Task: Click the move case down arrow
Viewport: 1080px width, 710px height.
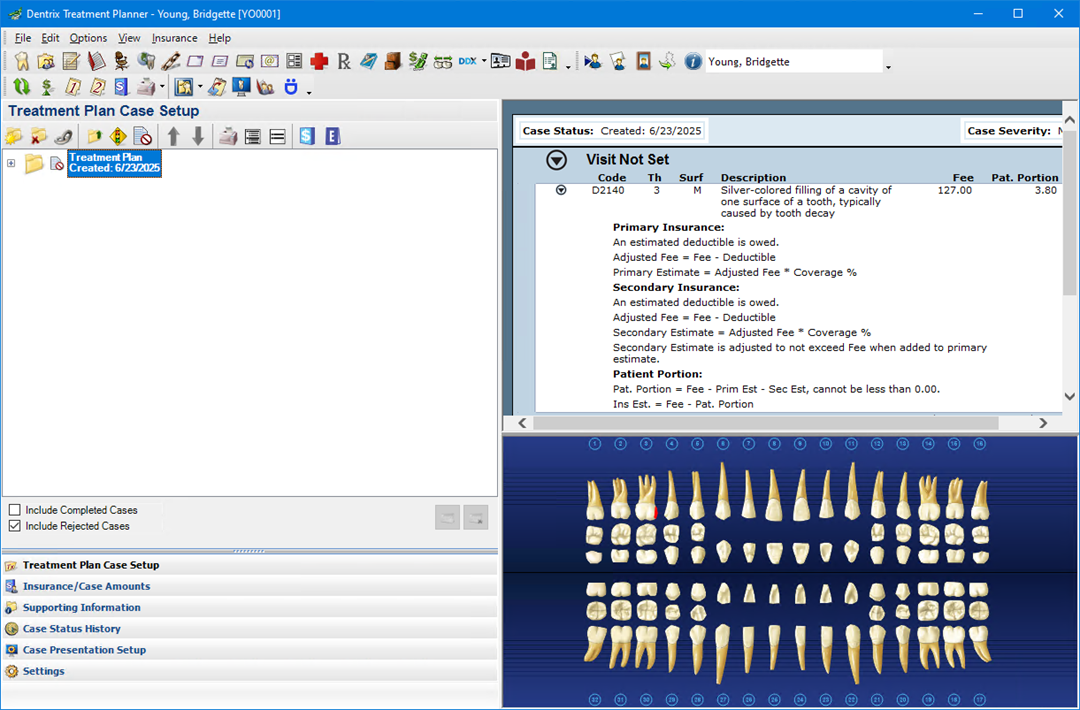Action: [198, 137]
